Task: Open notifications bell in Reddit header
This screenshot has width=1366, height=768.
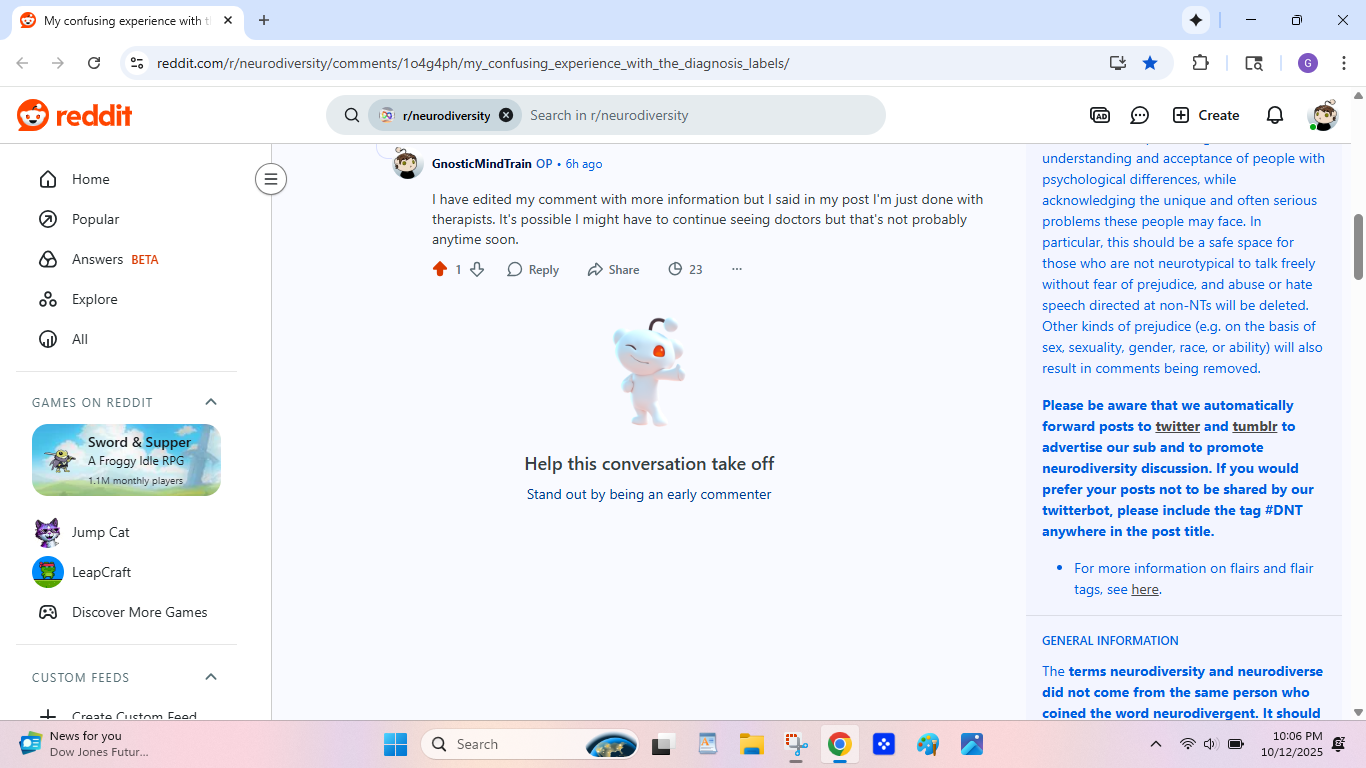Action: point(1274,115)
